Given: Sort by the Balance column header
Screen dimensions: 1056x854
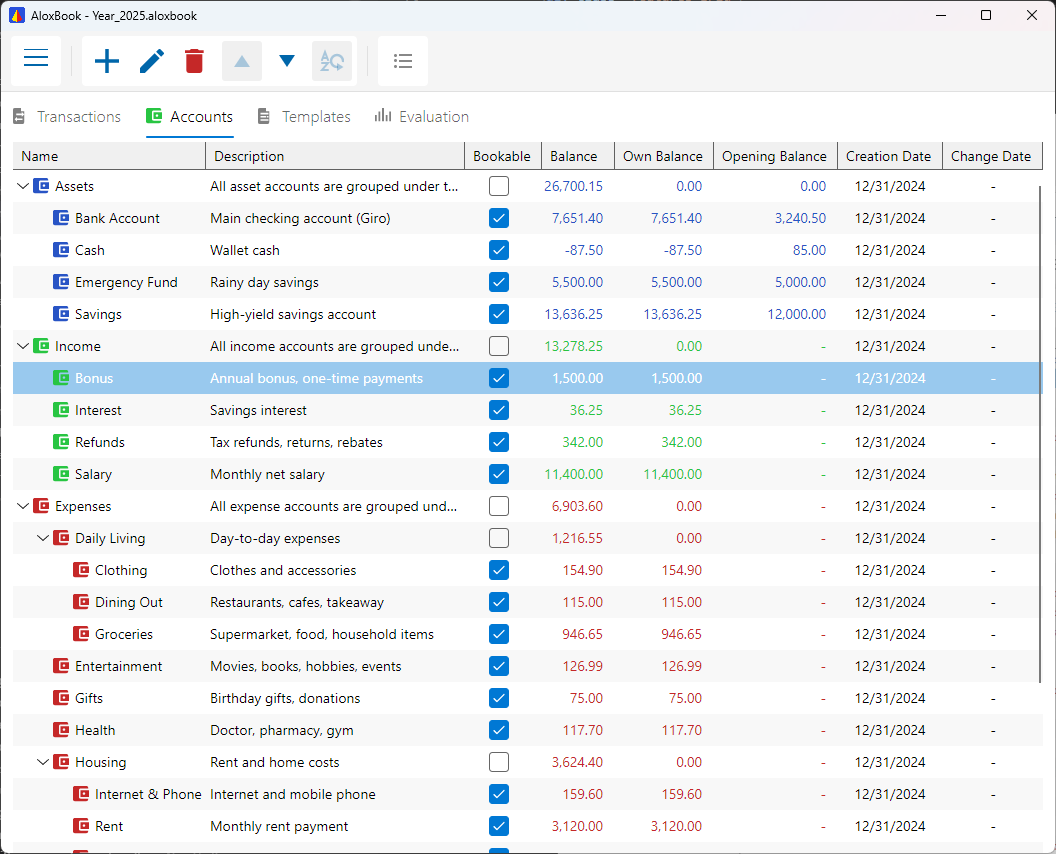Looking at the screenshot, I should pos(573,156).
